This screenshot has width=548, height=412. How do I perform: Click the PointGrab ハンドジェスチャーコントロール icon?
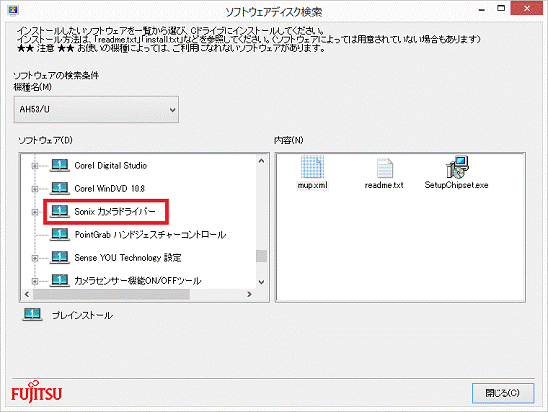59,234
